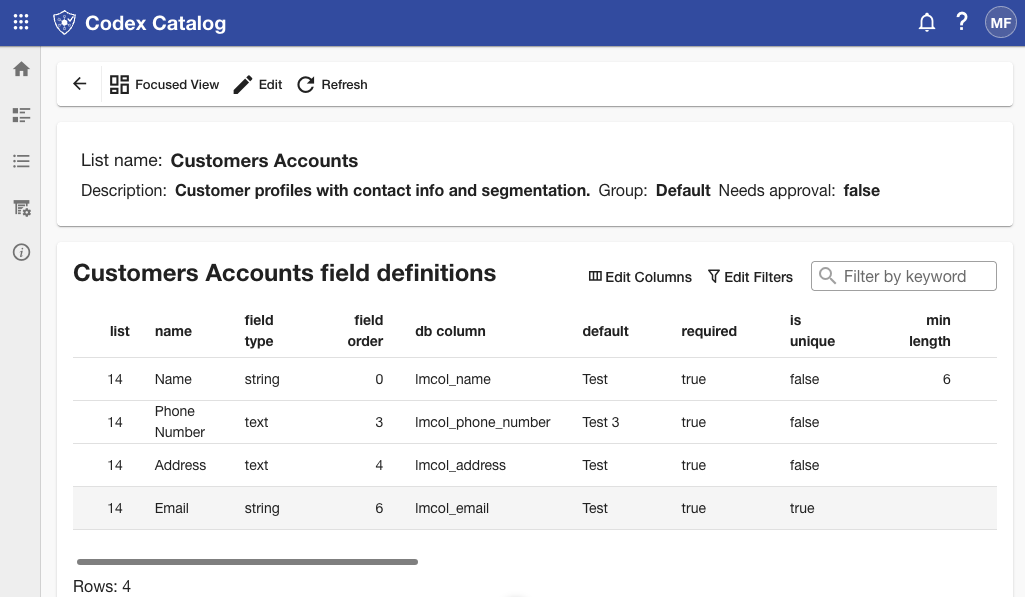Open Edit Filters
The width and height of the screenshot is (1025, 597).
point(750,277)
